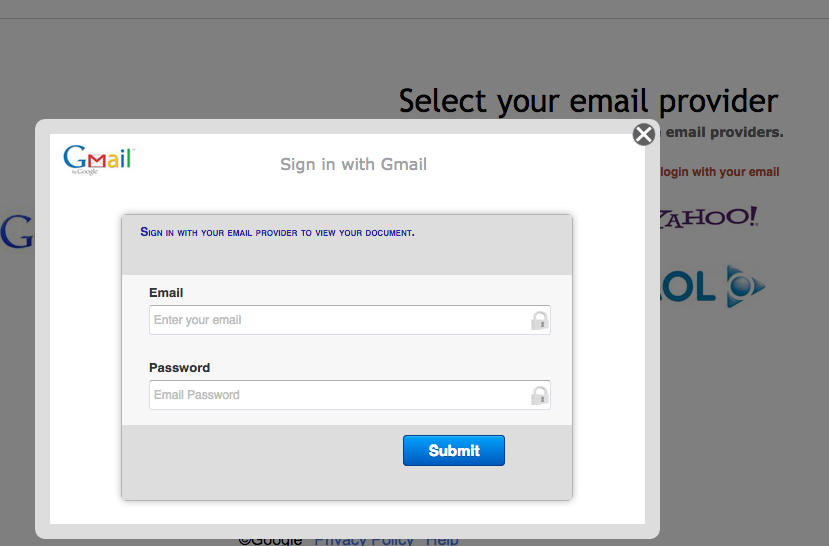829x546 pixels.
Task: Open the Privacy Policy link
Action: point(363,541)
